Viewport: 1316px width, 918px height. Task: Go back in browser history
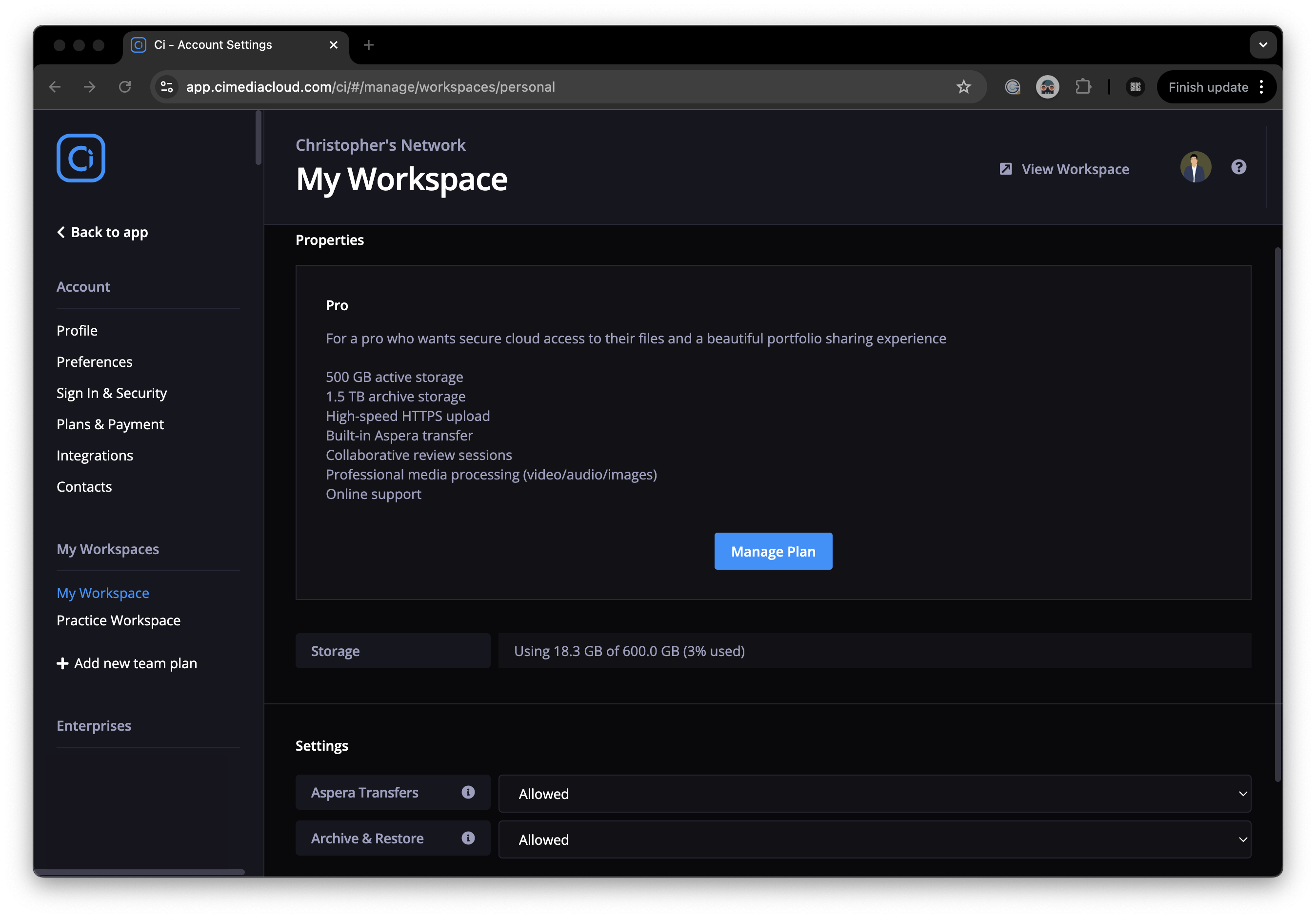point(55,86)
